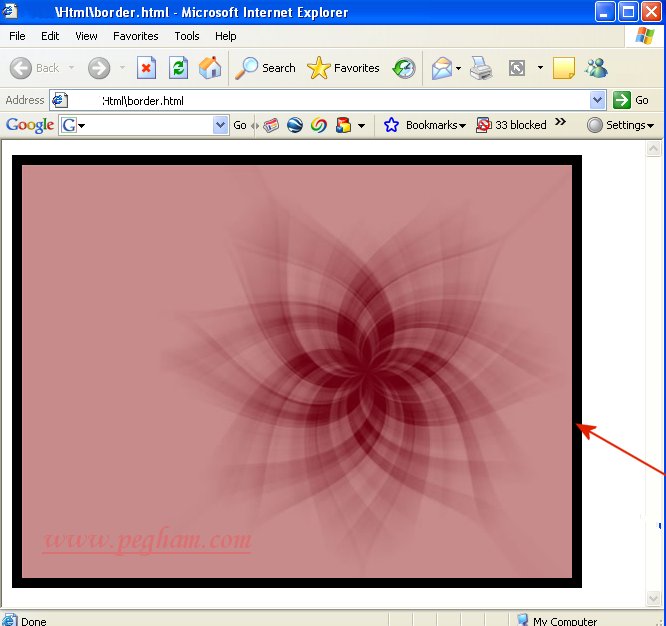The image size is (666, 626).
Task: Click the blue globe icon on Google toolbar
Action: [295, 125]
